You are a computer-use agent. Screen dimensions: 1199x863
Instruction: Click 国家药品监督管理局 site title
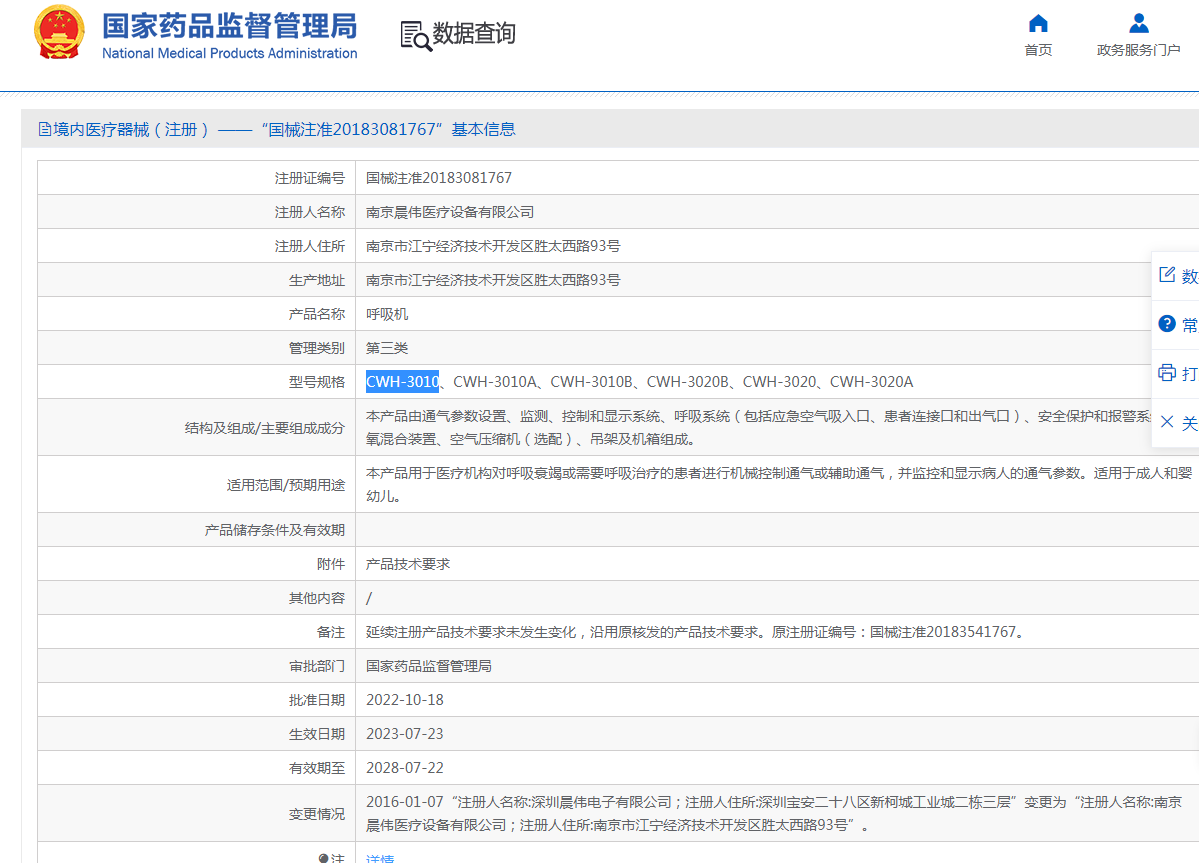click(229, 26)
